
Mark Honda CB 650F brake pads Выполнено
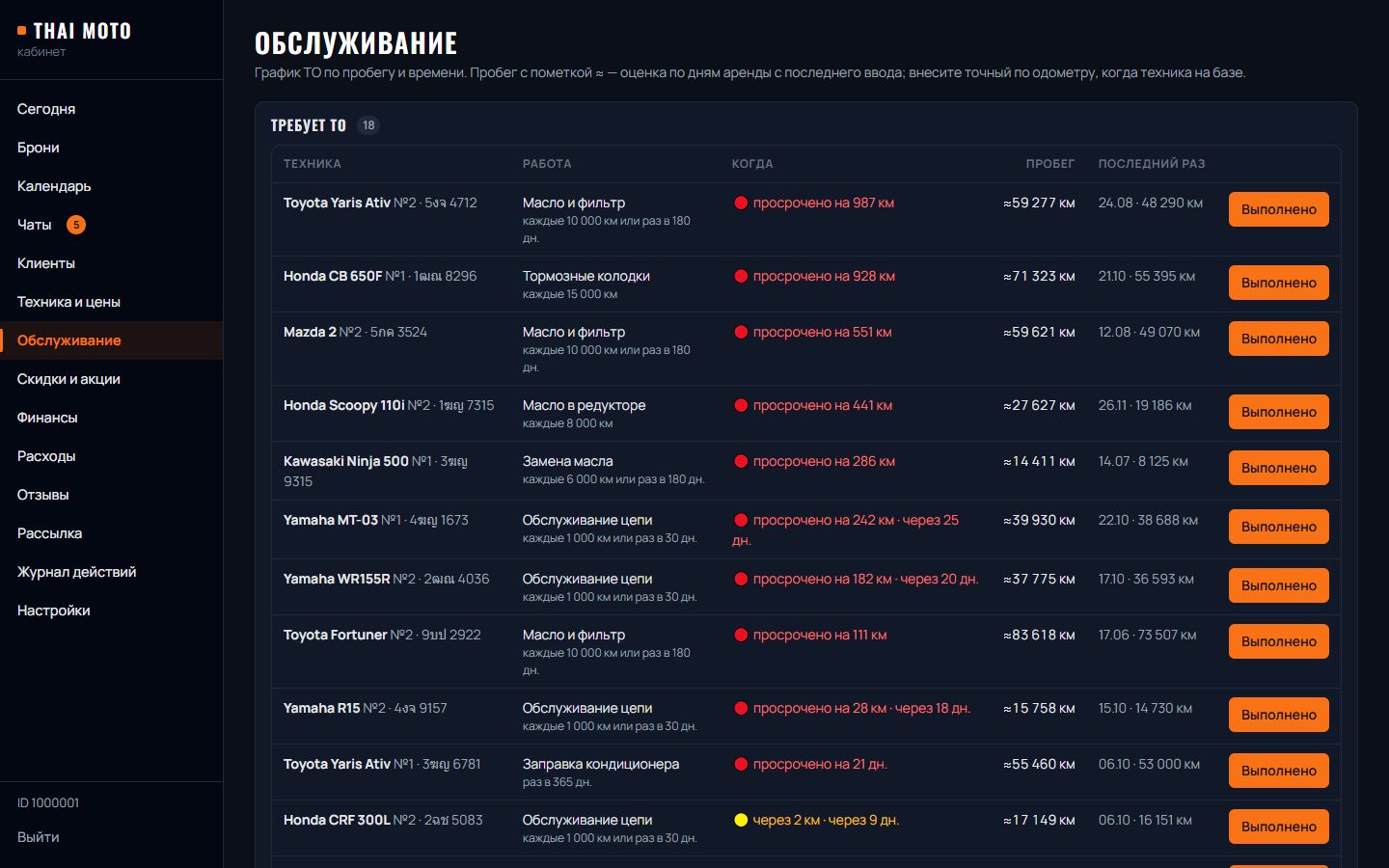[x=1278, y=283]
